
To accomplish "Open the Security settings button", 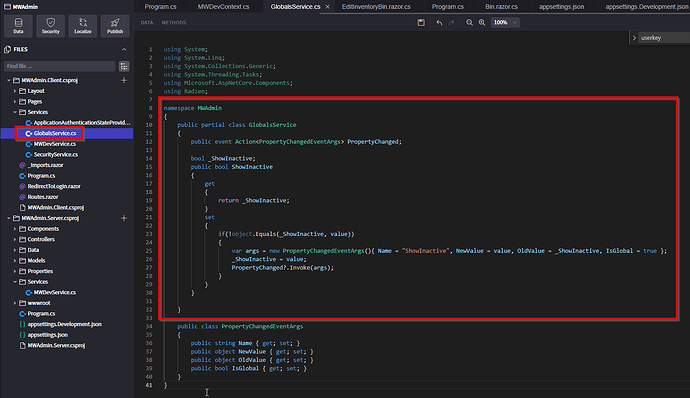I will [x=51, y=26].
